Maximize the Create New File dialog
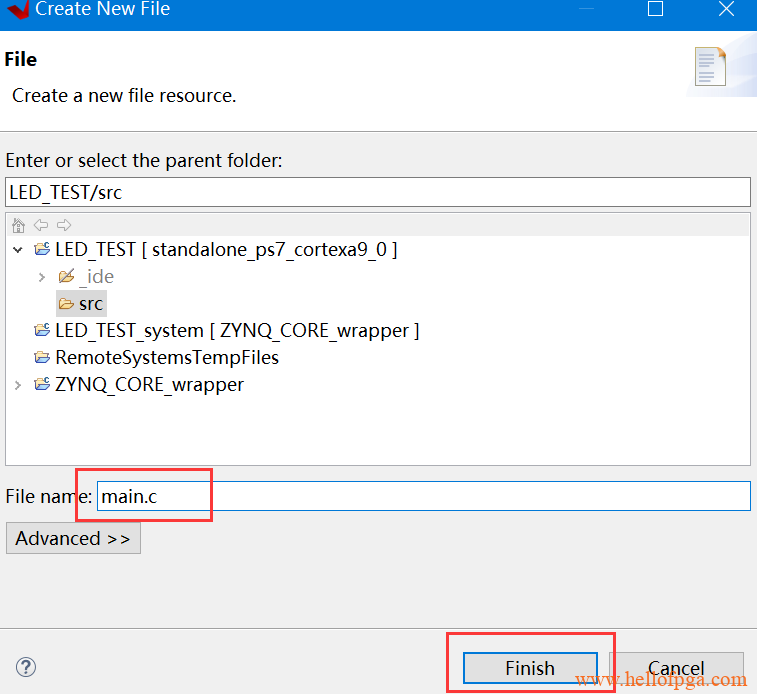757x694 pixels. [655, 9]
